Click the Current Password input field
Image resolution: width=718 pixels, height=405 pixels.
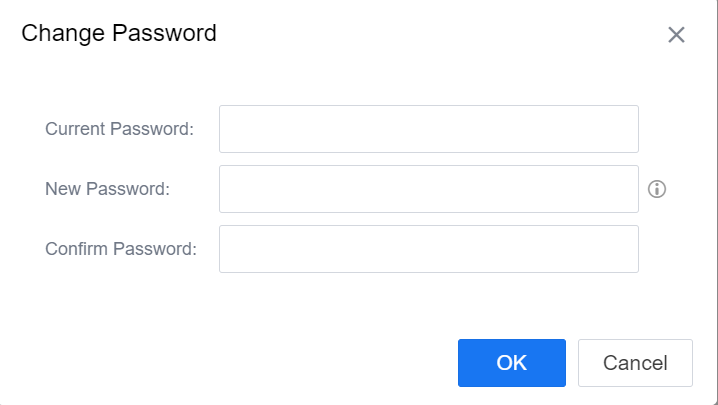(428, 129)
